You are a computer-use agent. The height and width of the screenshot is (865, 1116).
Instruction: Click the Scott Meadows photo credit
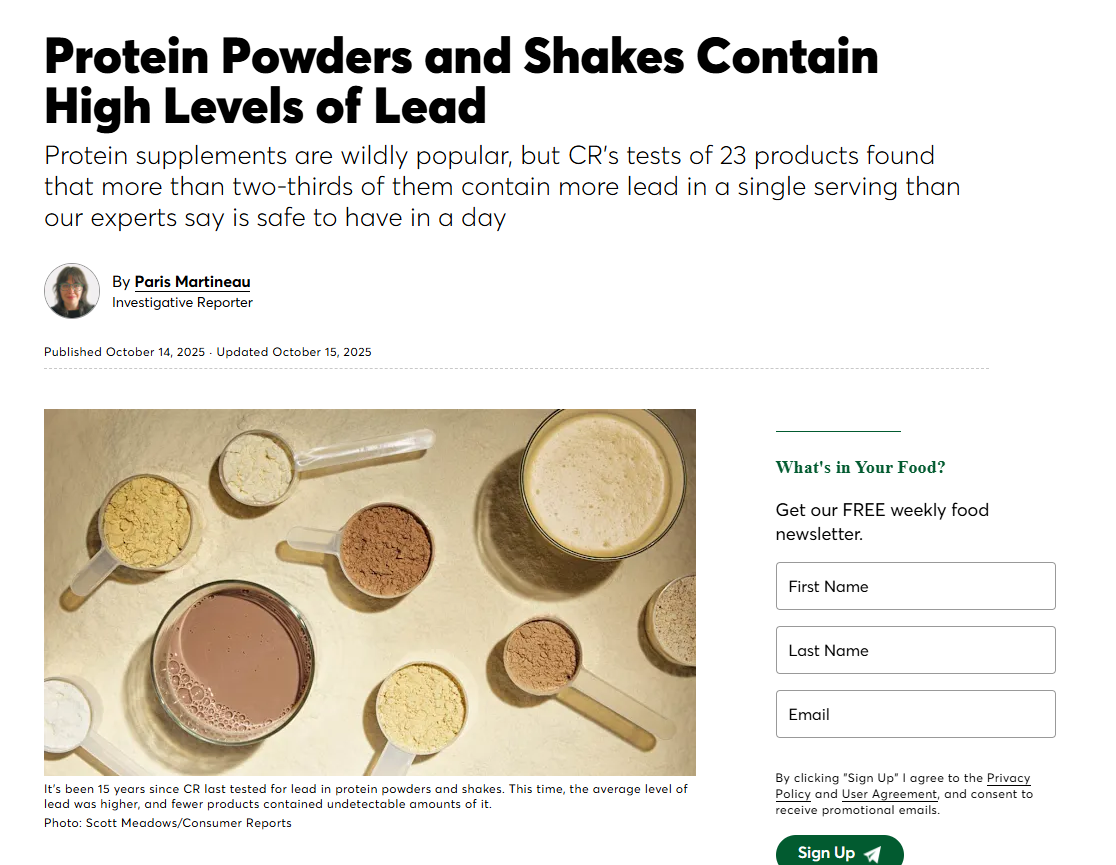pyautogui.click(x=168, y=823)
